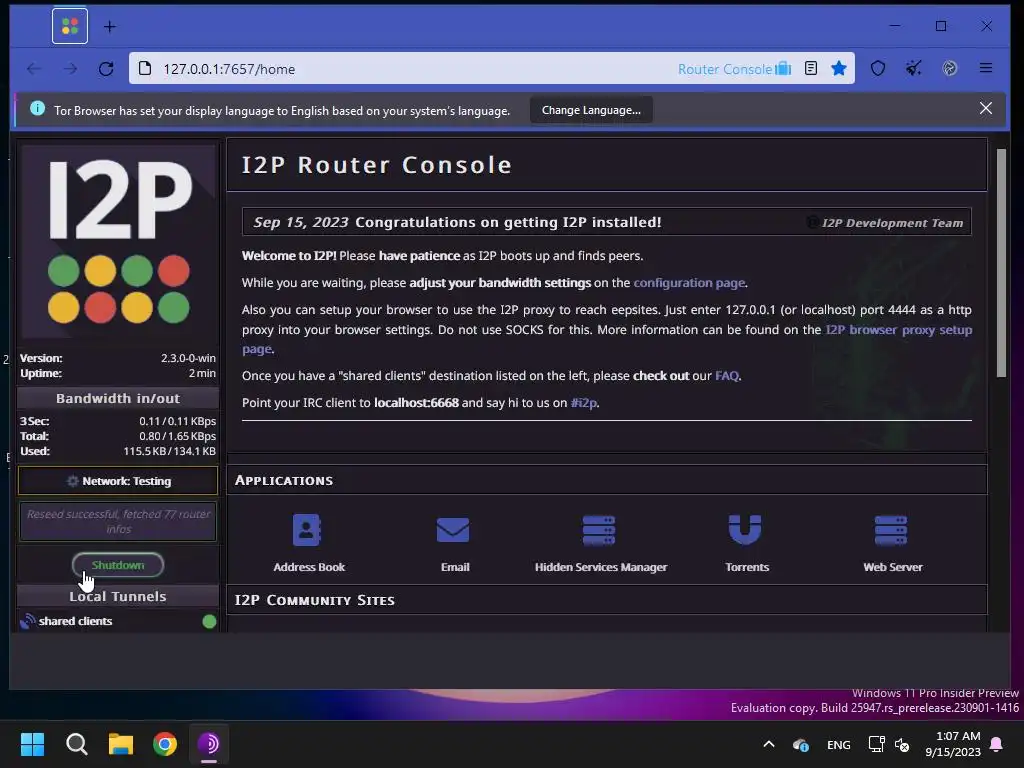Image resolution: width=1024 pixels, height=768 pixels.
Task: Open the Email application
Action: 454,543
